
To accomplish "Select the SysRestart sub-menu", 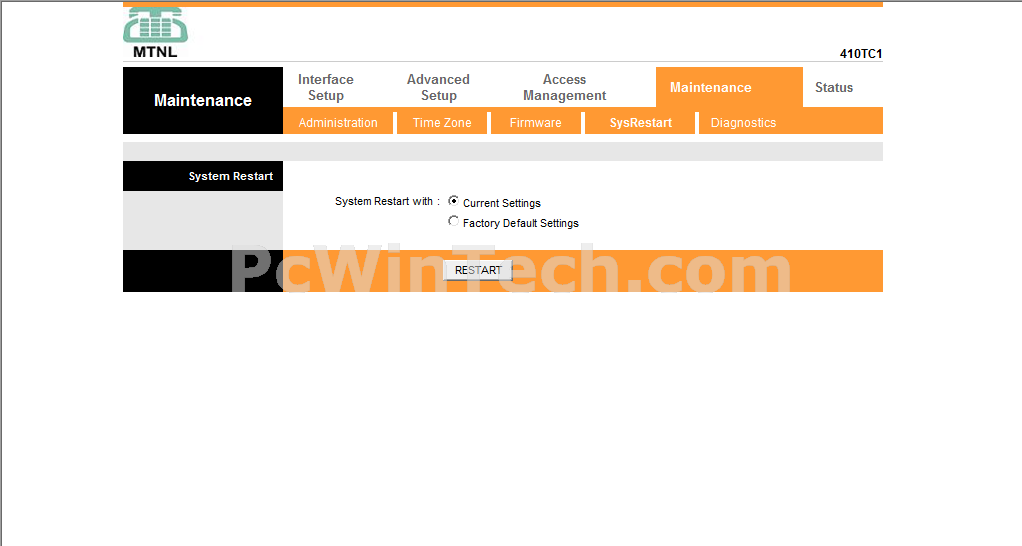I will pyautogui.click(x=641, y=122).
